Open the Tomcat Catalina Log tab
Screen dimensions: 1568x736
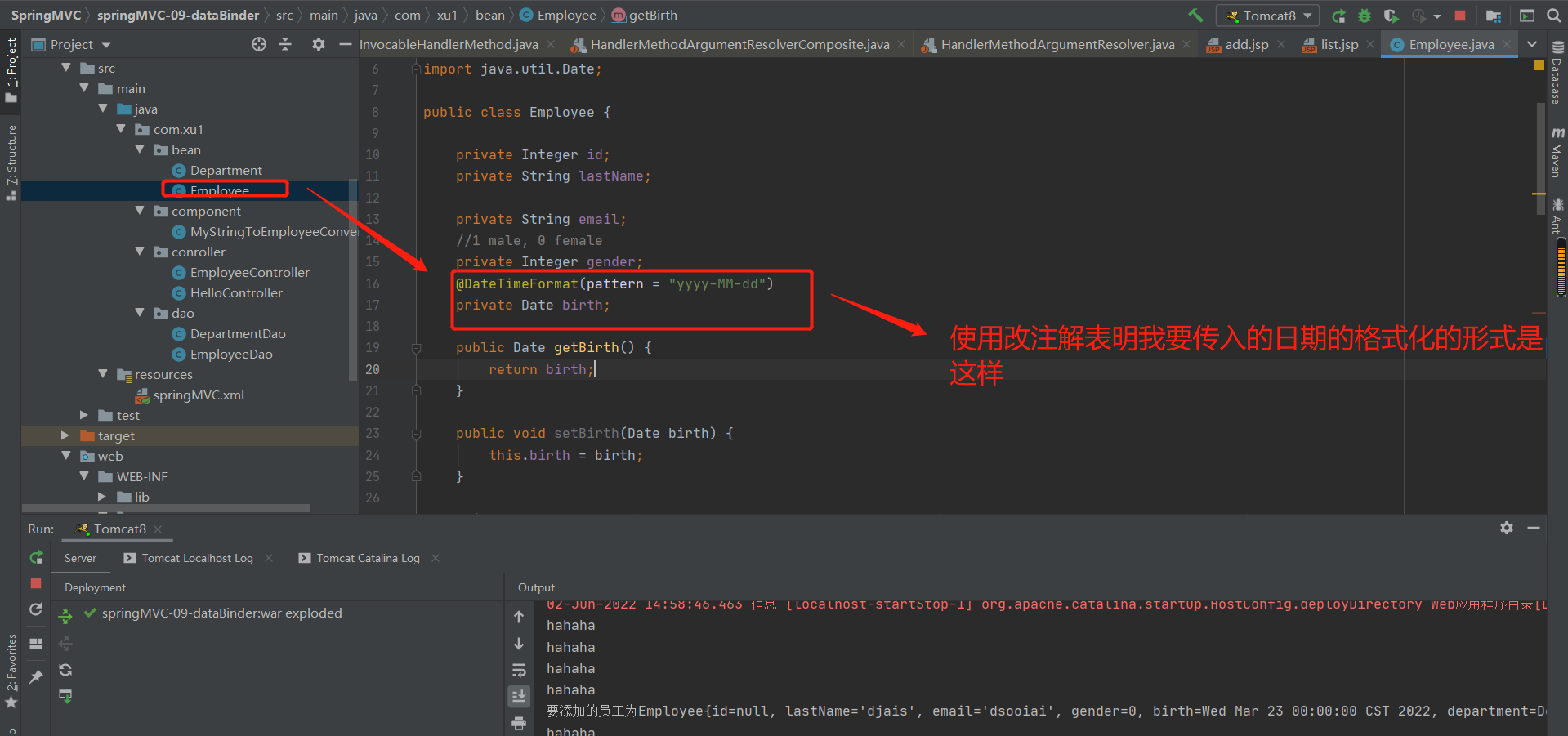click(360, 558)
